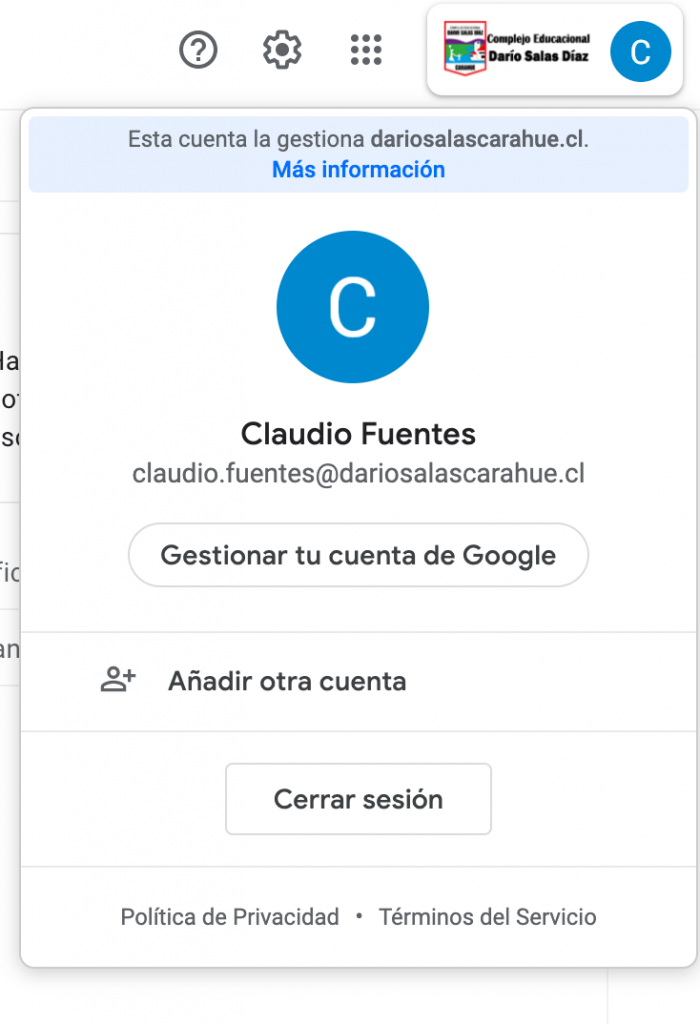This screenshot has height=1024, width=700.
Task: Click the Claudio Fuentes account name
Action: click(x=358, y=434)
